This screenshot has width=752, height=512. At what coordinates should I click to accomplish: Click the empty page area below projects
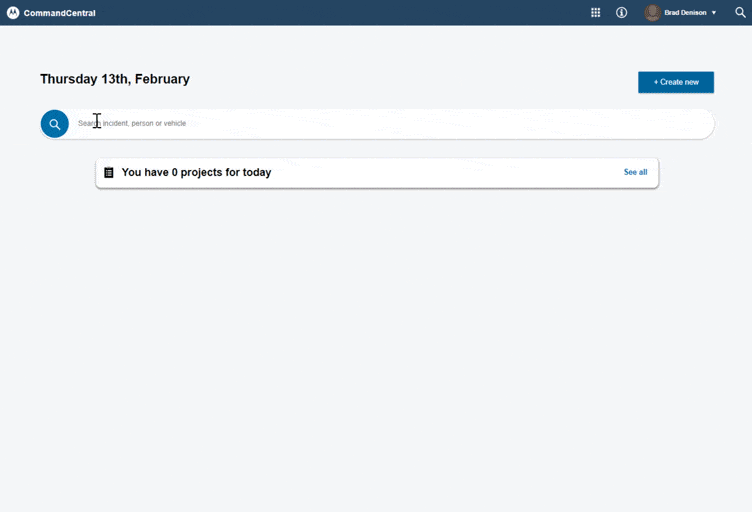(376, 350)
